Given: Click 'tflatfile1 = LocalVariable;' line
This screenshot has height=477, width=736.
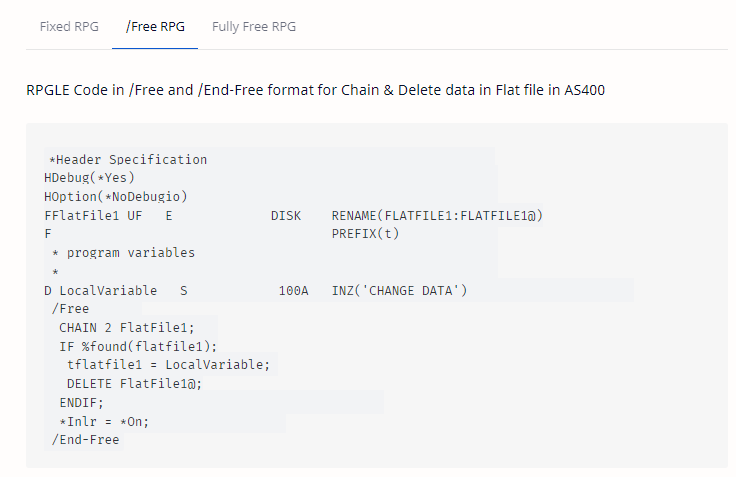Looking at the screenshot, I should click(x=169, y=365).
